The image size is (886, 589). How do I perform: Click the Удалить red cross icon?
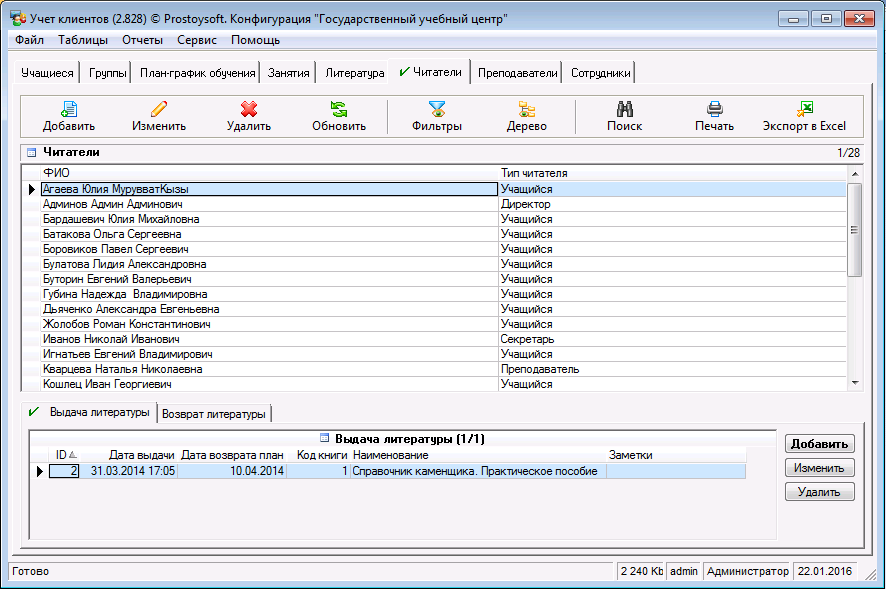[249, 110]
